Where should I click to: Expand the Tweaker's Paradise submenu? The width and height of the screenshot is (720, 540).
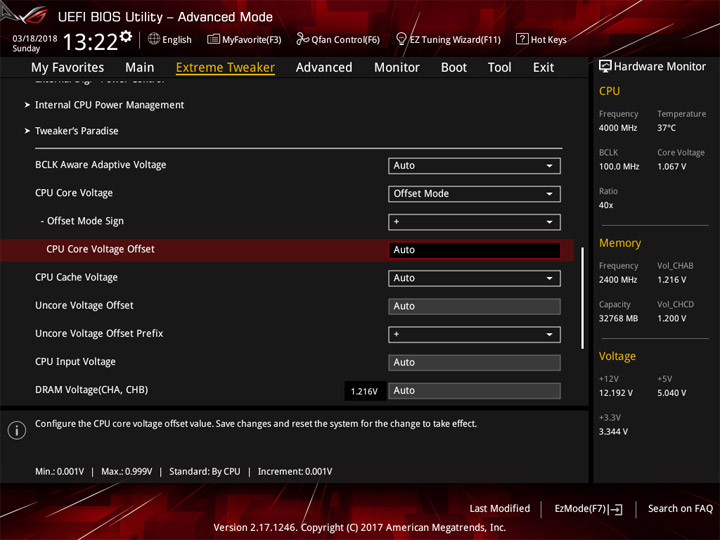point(76,131)
